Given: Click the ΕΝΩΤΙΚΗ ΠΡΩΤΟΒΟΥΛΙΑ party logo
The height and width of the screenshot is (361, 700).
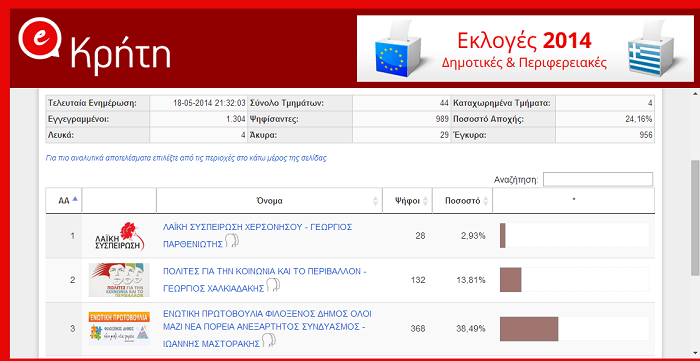Looking at the screenshot, I should 119,328.
